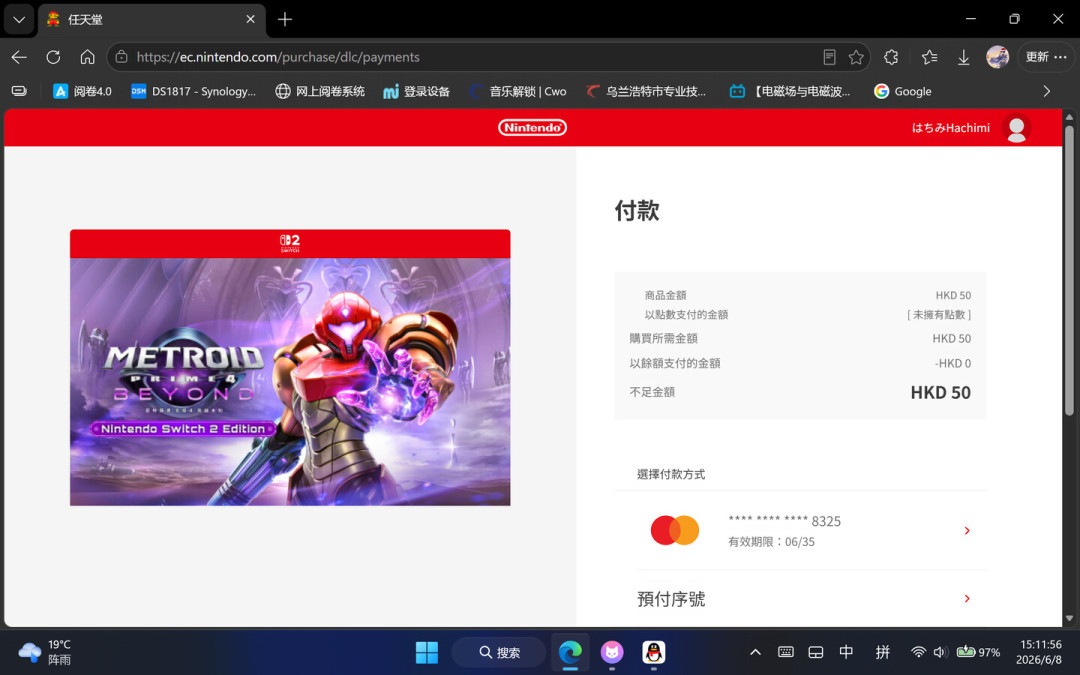This screenshot has width=1080, height=675.
Task: Open reader mode icon in address bar
Action: (x=829, y=57)
